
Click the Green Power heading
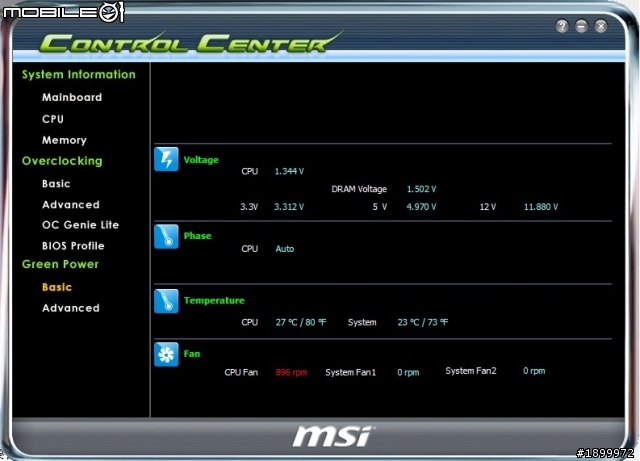click(x=60, y=264)
